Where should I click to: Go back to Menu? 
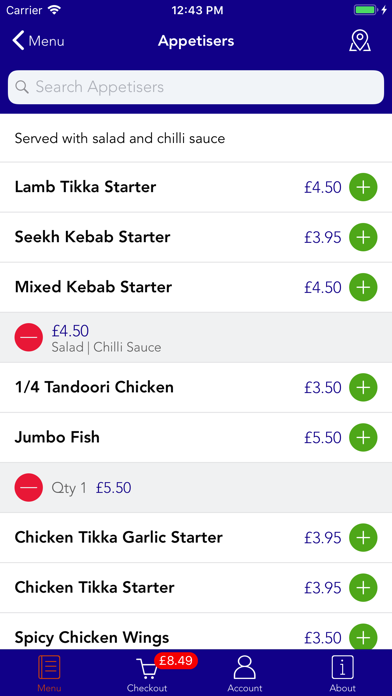[x=38, y=41]
